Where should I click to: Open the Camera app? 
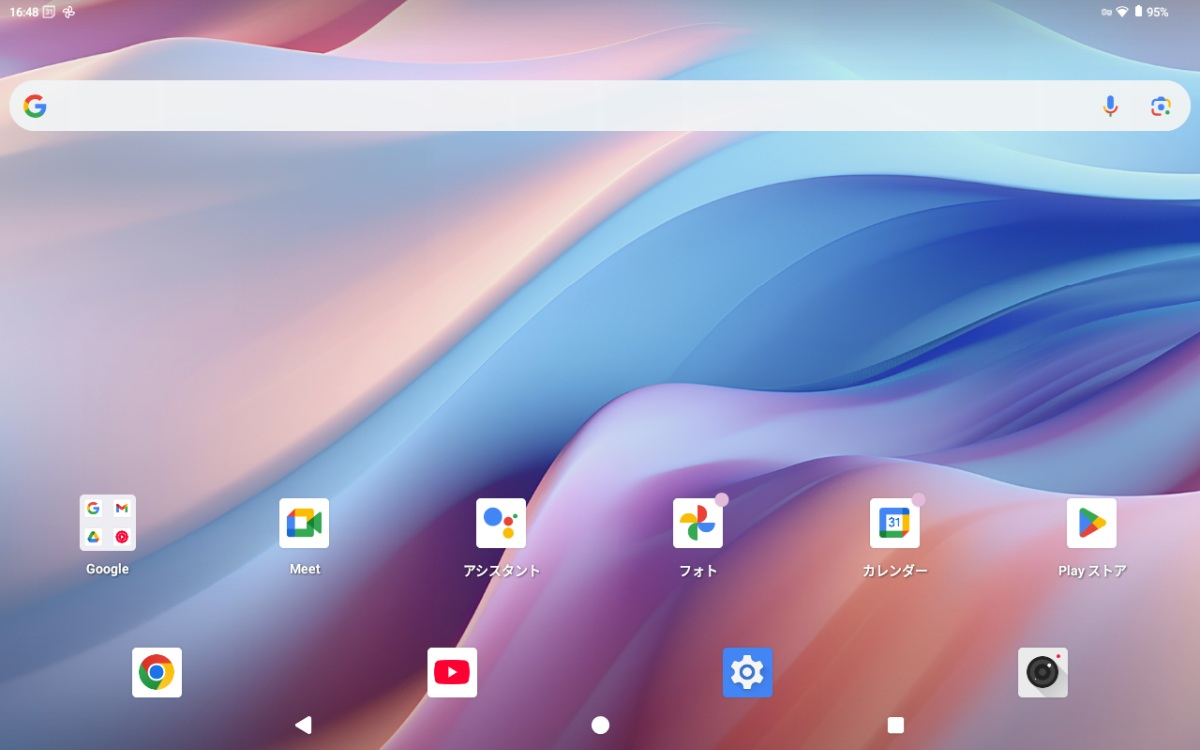[1043, 672]
